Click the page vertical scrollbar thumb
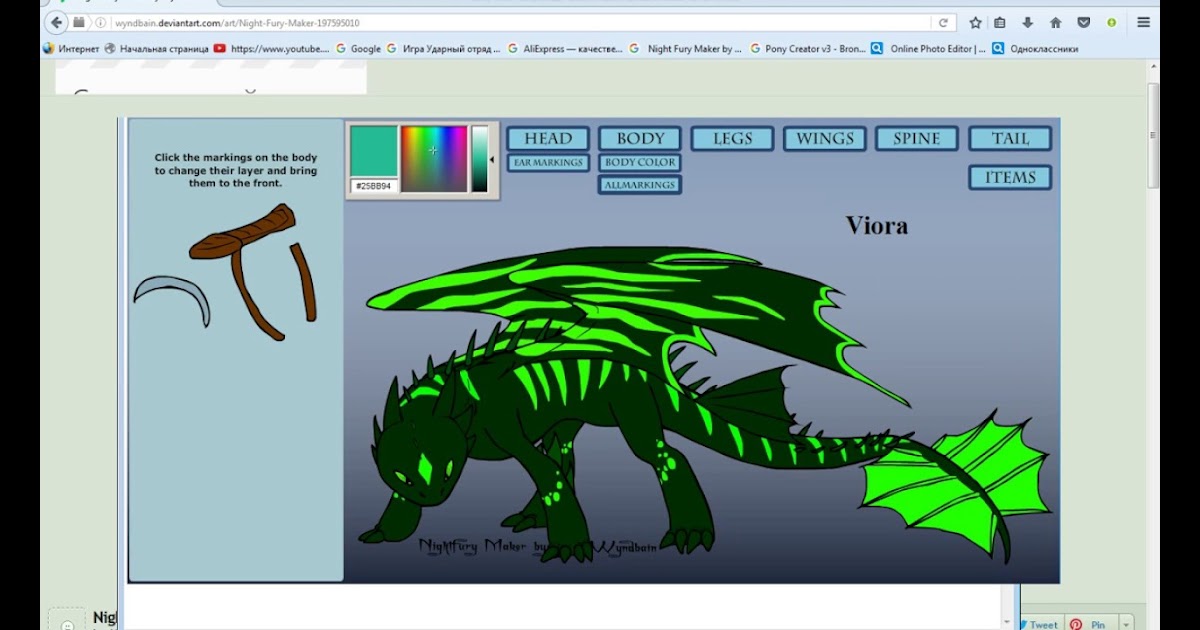This screenshot has height=630, width=1200. (1153, 135)
